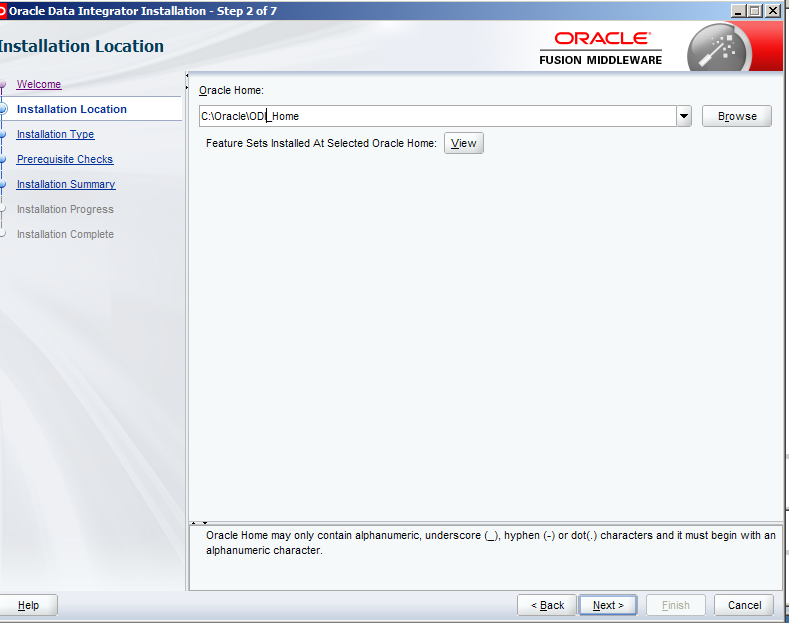Jump to the Prerequisite Checks step
The width and height of the screenshot is (789, 623).
coord(64,159)
